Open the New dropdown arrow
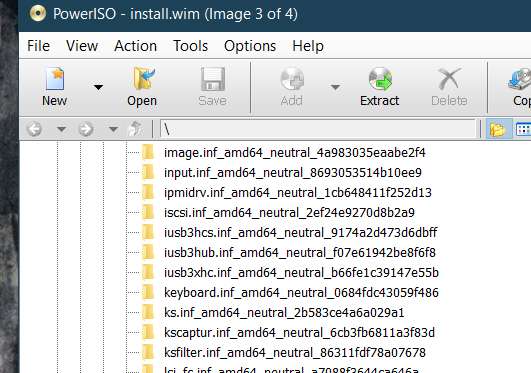The image size is (531, 373). pos(98,87)
